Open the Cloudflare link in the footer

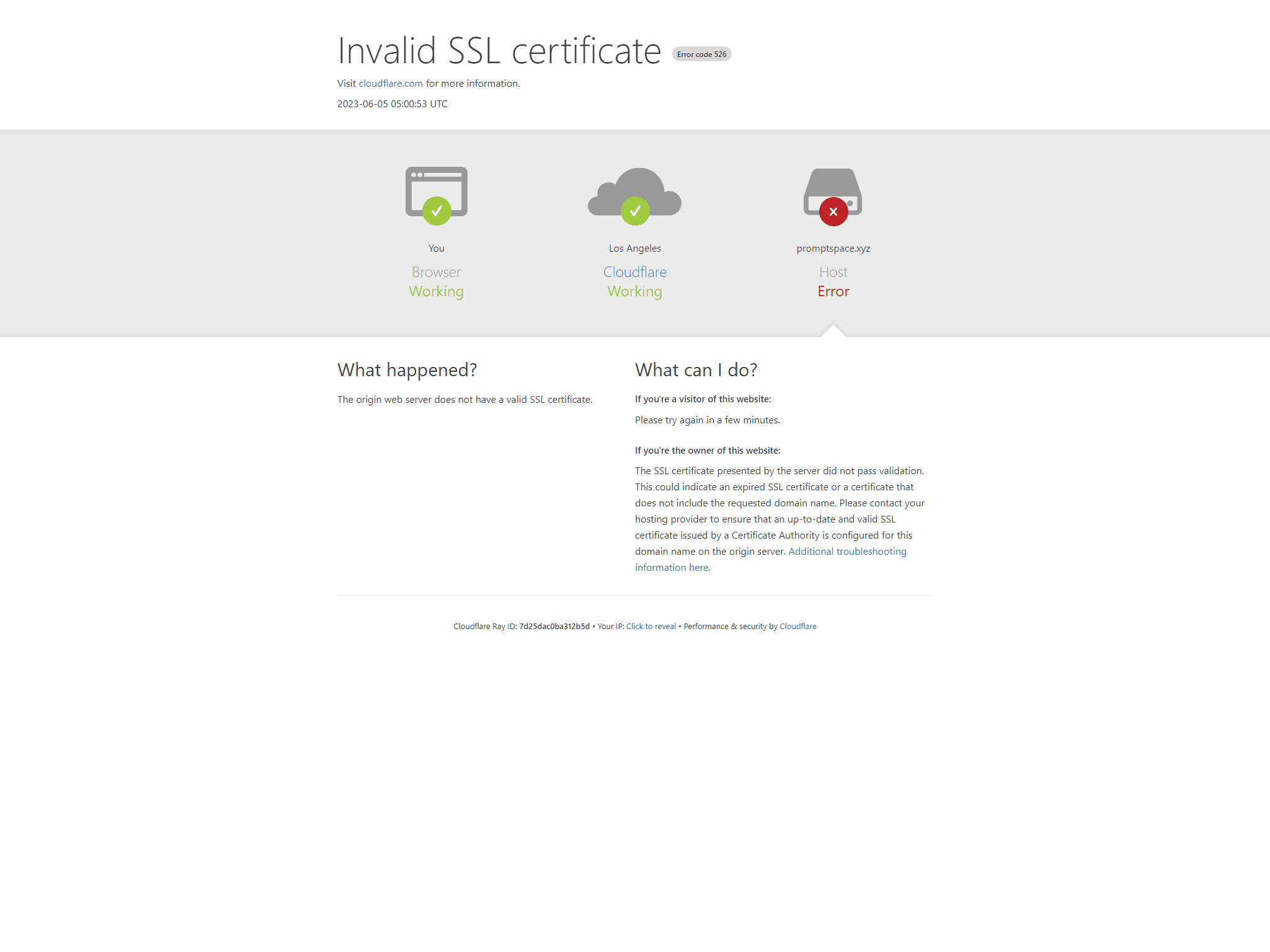(x=798, y=627)
